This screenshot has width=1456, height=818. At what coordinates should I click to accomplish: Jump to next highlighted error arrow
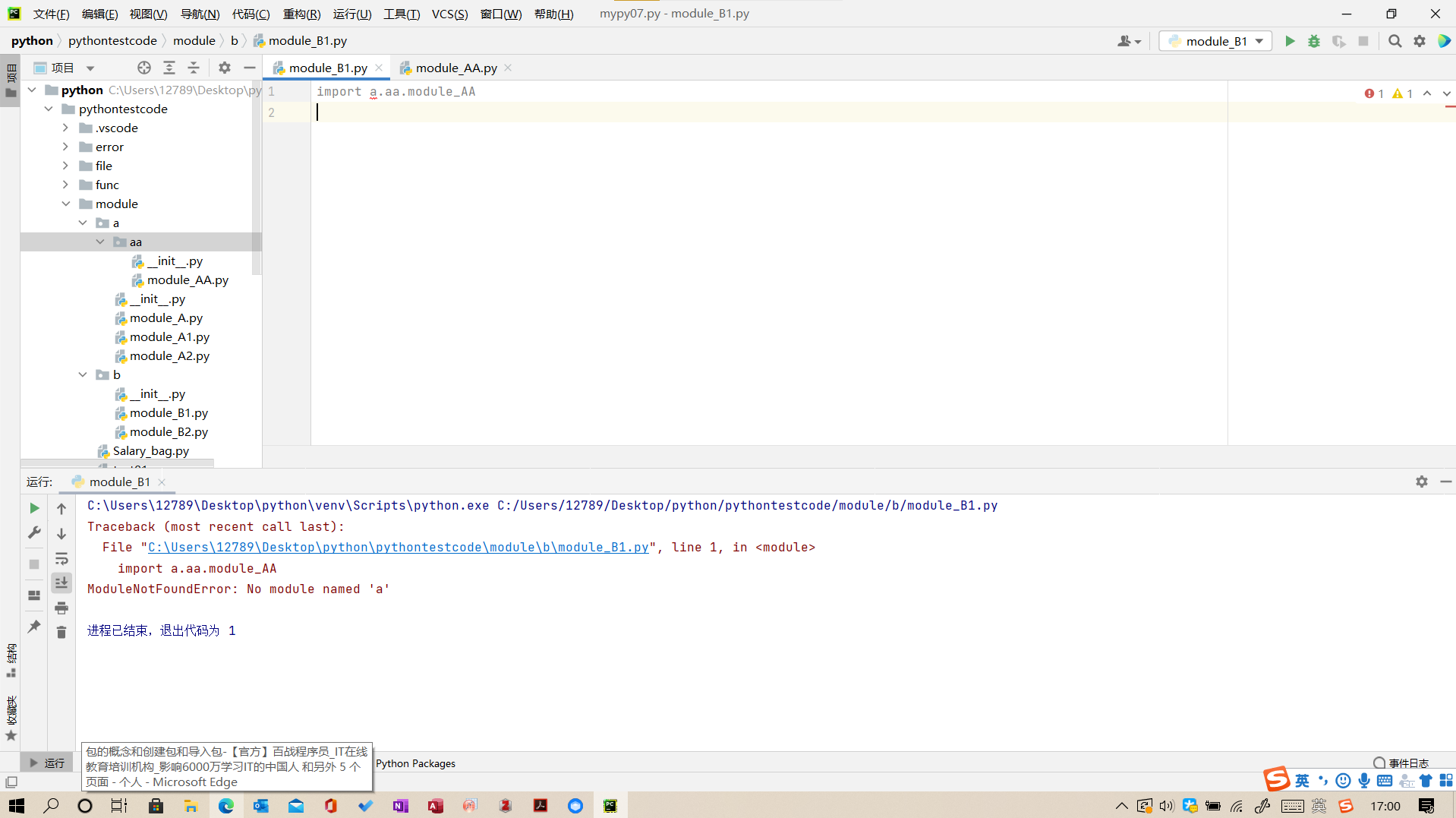[x=1447, y=93]
